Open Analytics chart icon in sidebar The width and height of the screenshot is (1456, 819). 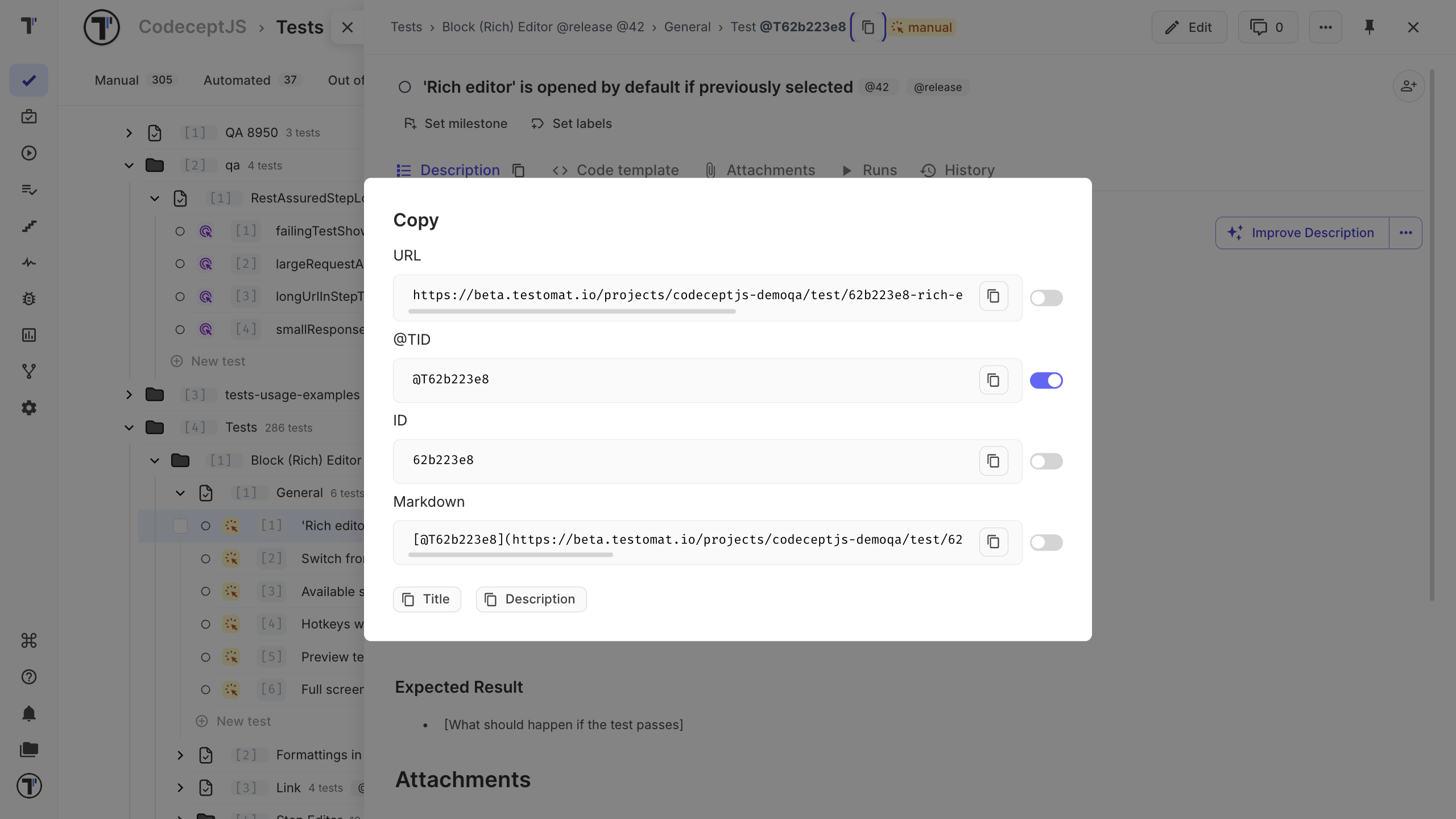coord(29,335)
